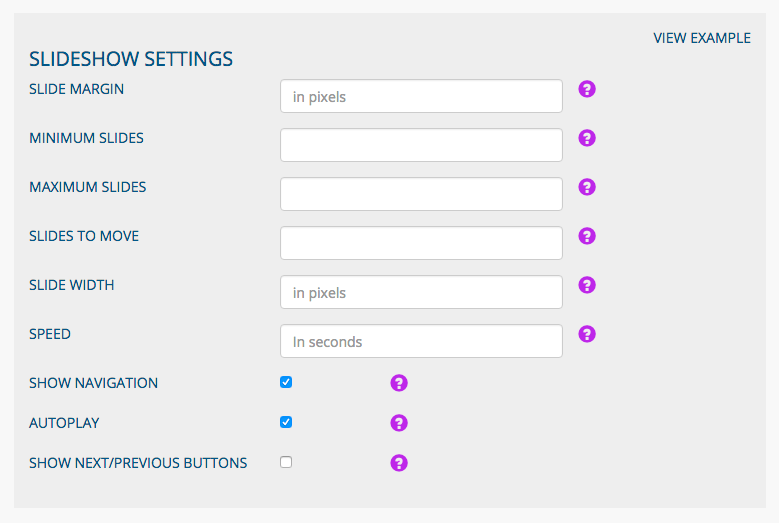Screen dimensions: 779x523
Task: Enable Show Next/Previous Buttons checkbox
Action: [x=286, y=462]
